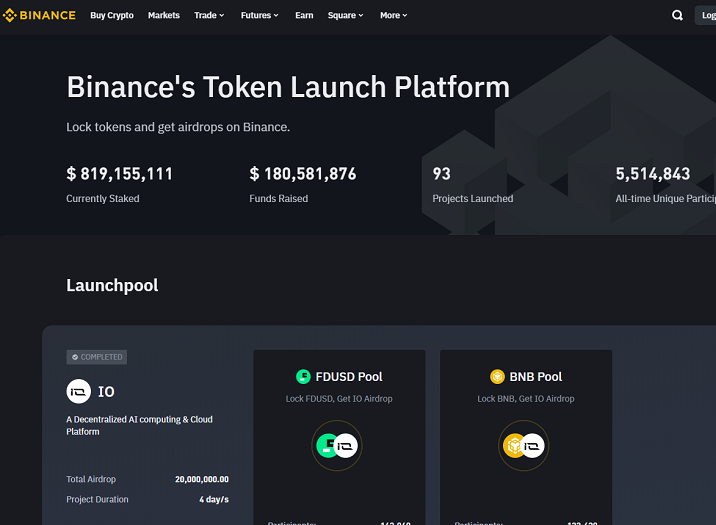
Task: Expand the Futures dropdown menu
Action: click(x=259, y=15)
